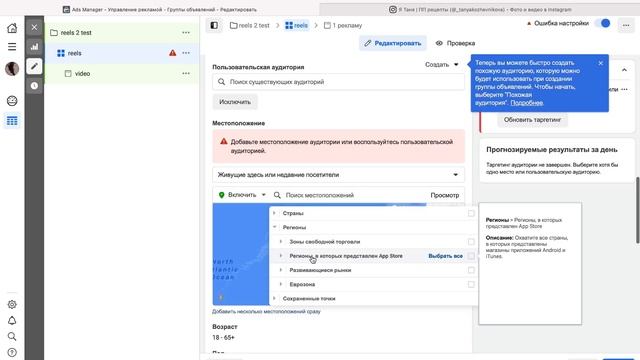Open the hamburger menu in left sidebar

(12, 47)
